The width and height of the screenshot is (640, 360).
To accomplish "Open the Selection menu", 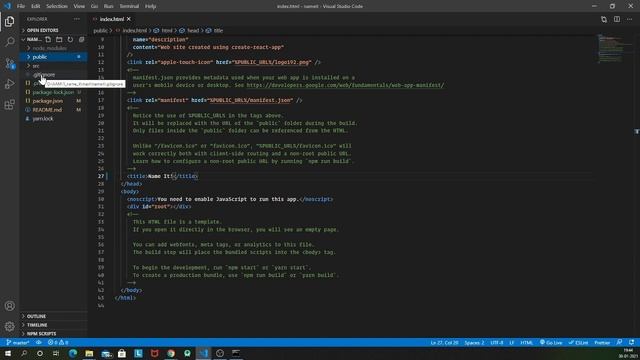I will point(57,6).
